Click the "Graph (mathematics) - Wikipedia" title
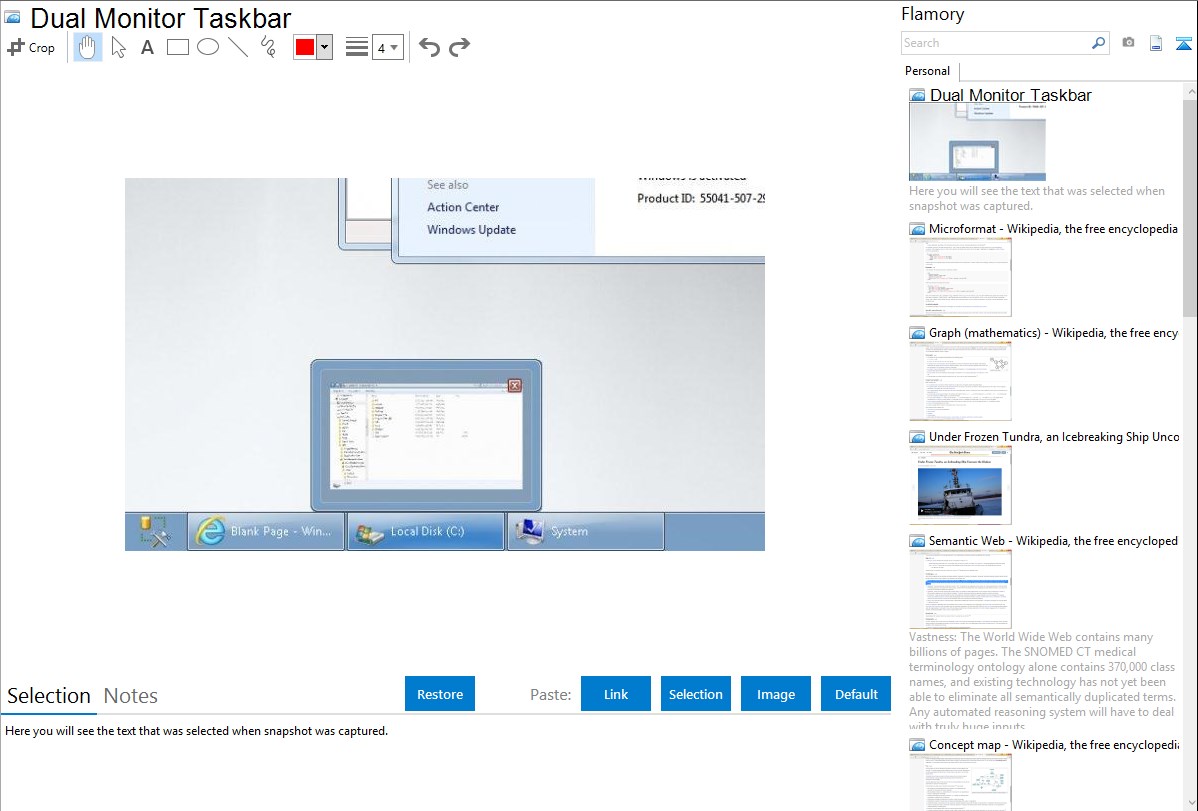Viewport: 1198px width, 811px height. coord(1054,333)
